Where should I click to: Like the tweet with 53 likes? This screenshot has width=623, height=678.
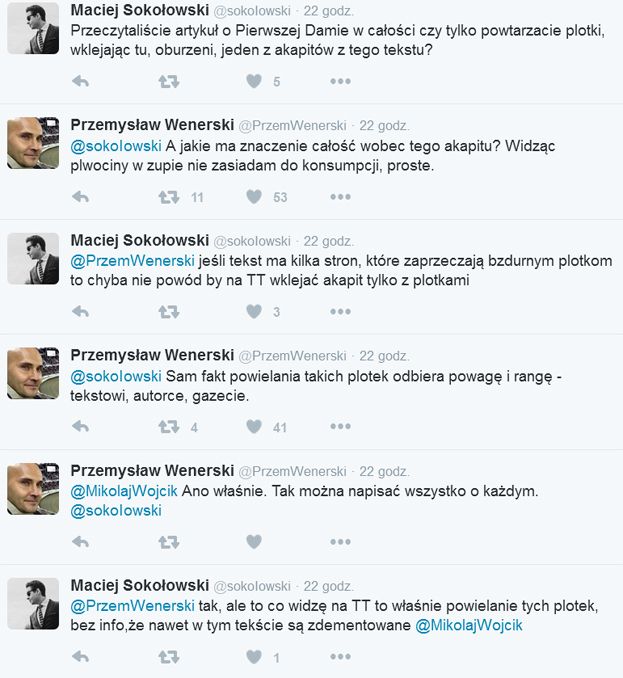pos(254,197)
